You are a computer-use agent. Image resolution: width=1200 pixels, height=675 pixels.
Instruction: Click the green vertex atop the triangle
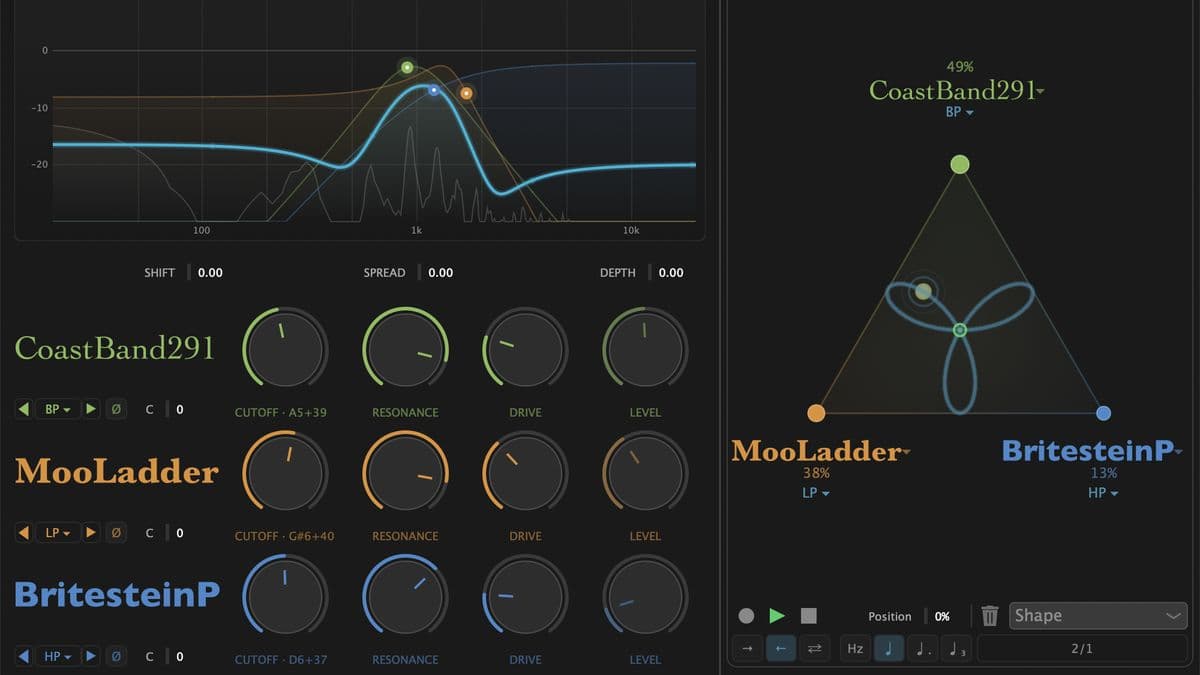(x=960, y=164)
